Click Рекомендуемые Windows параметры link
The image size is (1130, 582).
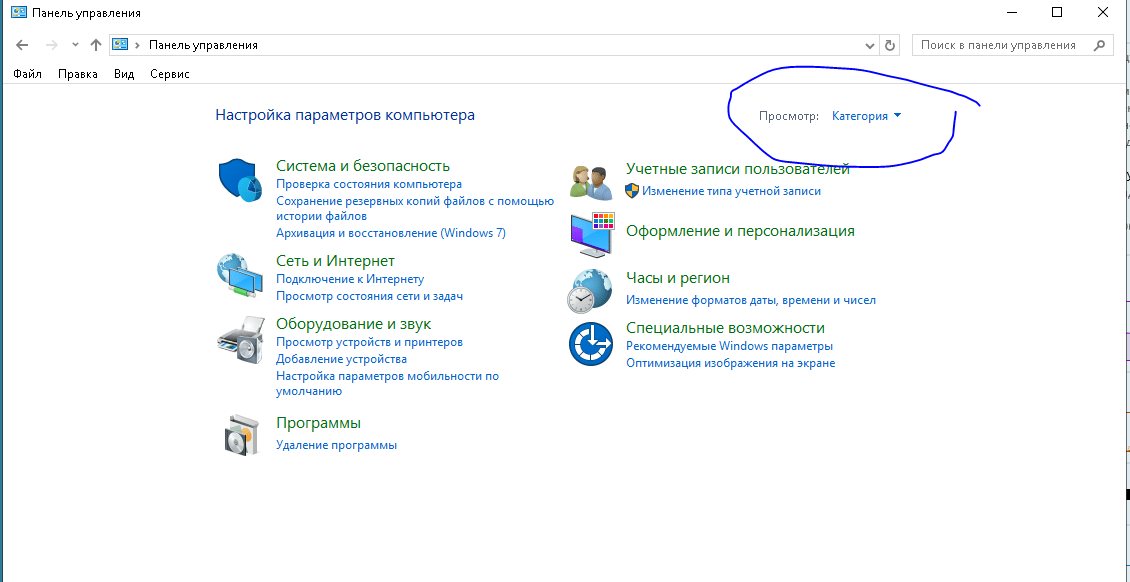click(x=729, y=346)
